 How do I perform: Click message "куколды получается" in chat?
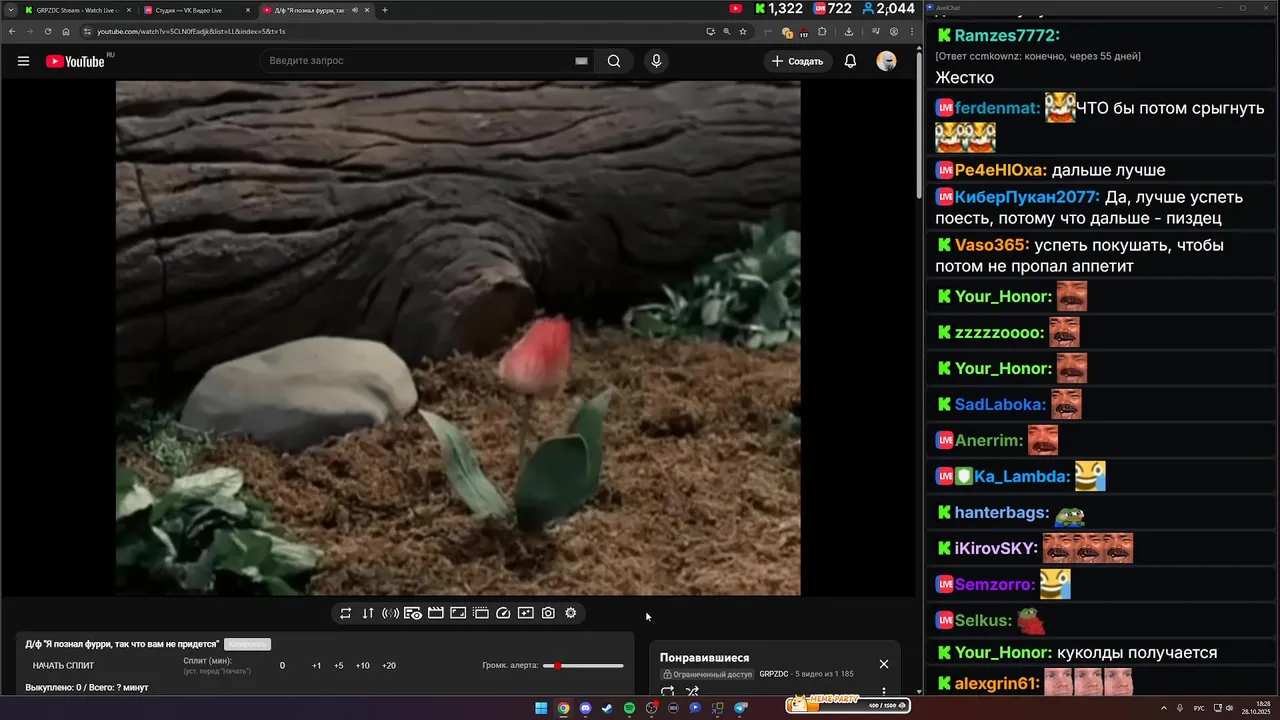tap(1137, 653)
